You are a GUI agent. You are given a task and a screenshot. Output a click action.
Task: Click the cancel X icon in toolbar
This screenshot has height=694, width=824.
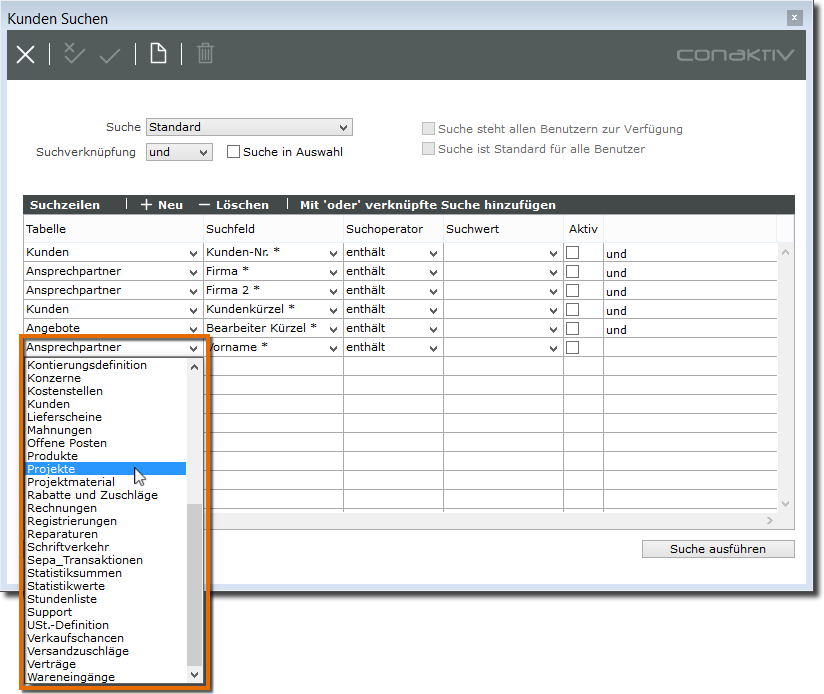point(25,54)
